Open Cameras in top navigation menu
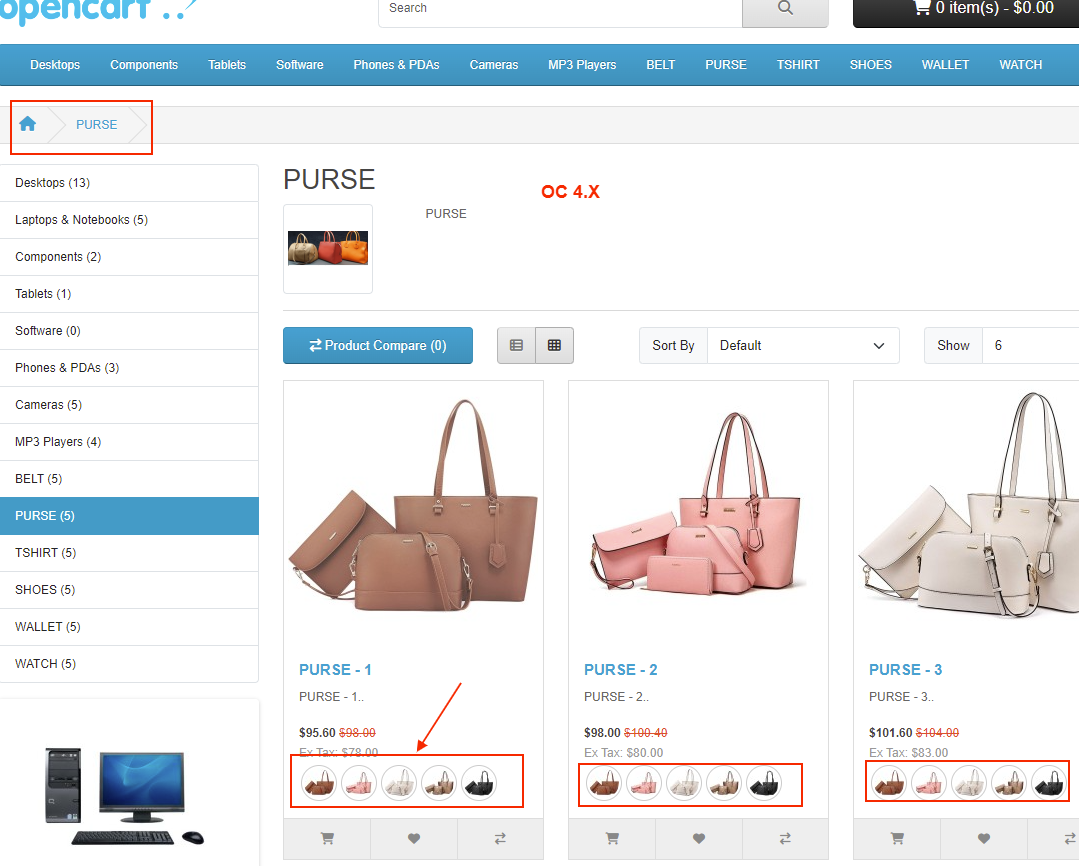This screenshot has width=1079, height=866. [x=494, y=65]
